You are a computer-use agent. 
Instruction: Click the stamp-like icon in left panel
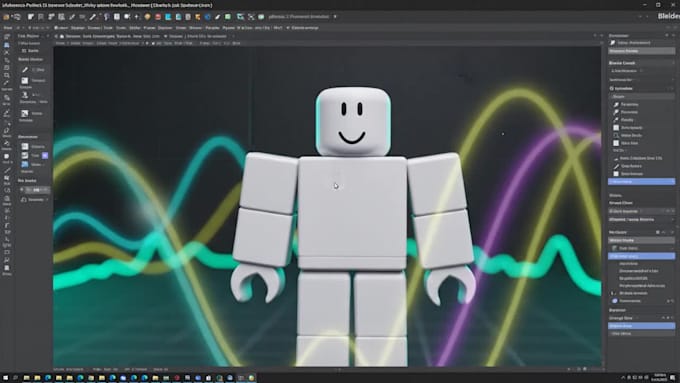(25, 95)
